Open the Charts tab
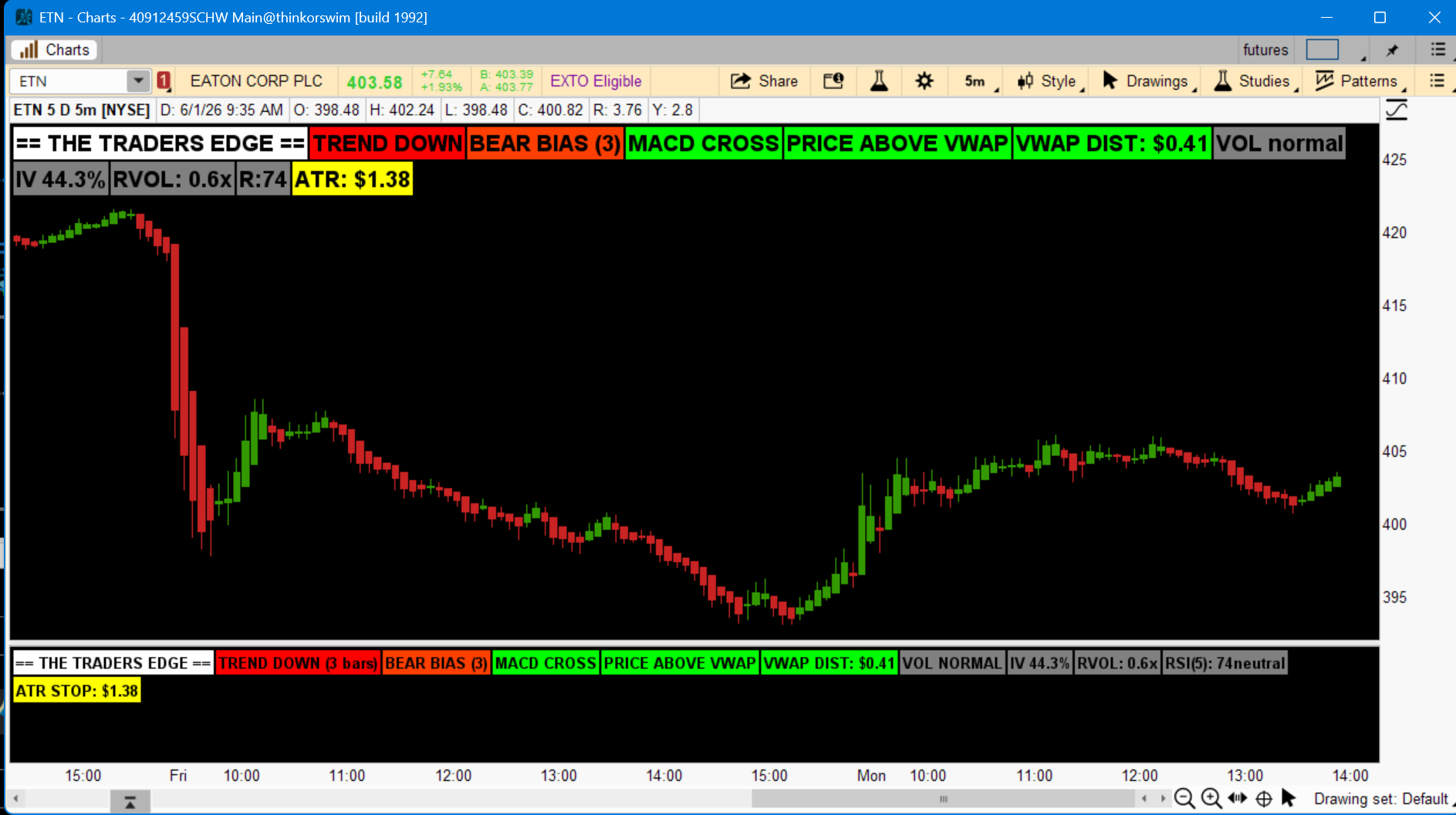Image resolution: width=1456 pixels, height=815 pixels. [54, 50]
